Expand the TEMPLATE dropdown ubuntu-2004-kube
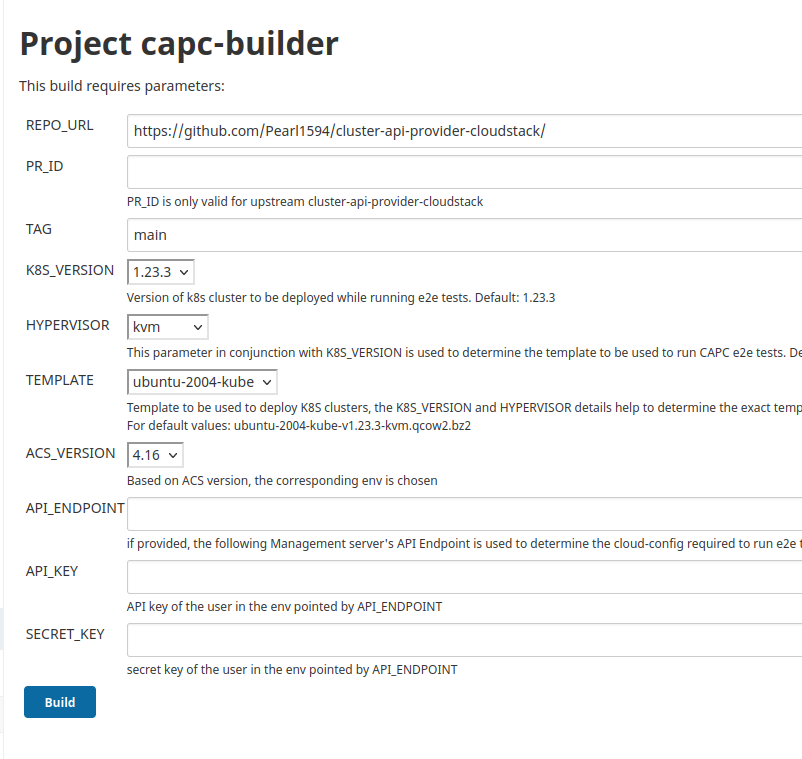 coord(202,382)
